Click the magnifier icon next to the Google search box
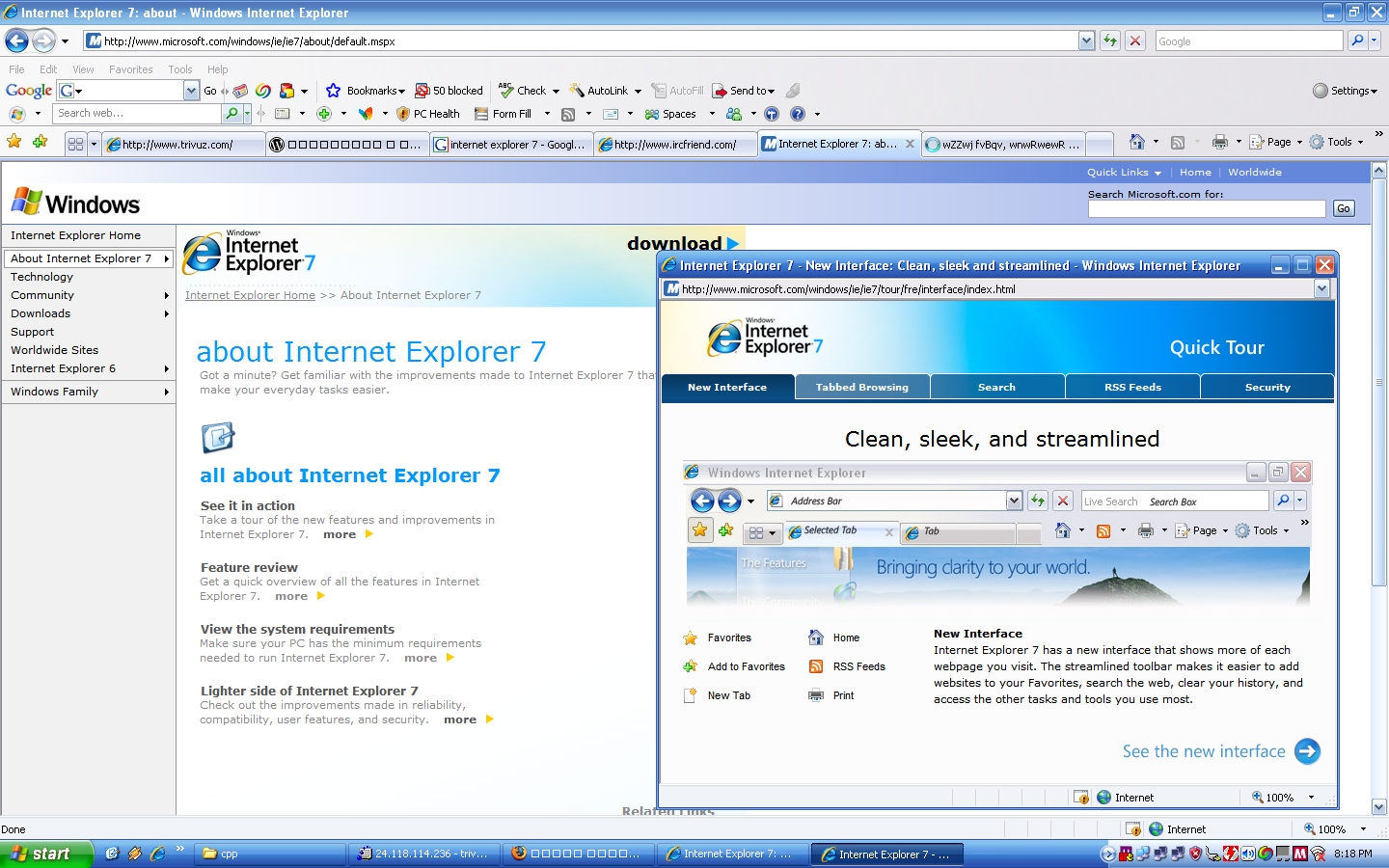 [x=1357, y=41]
